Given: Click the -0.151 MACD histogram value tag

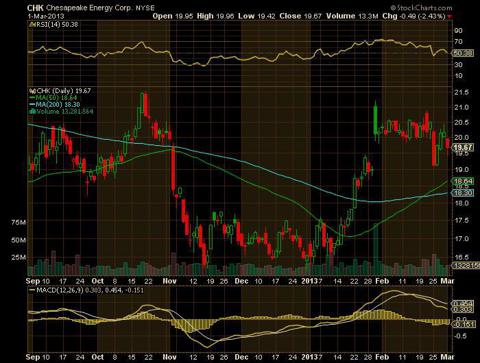Looking at the screenshot, I should tap(463, 324).
